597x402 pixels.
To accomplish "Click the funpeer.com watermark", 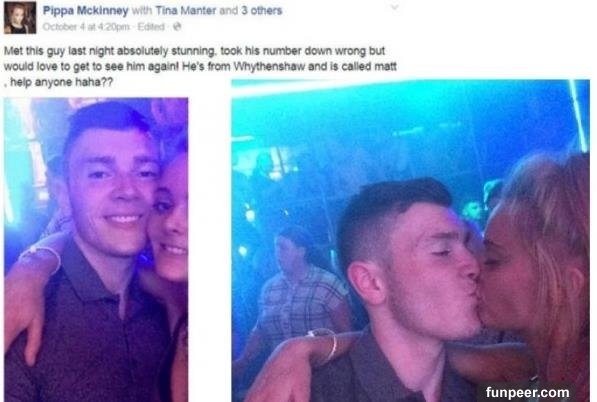I will 527,392.
